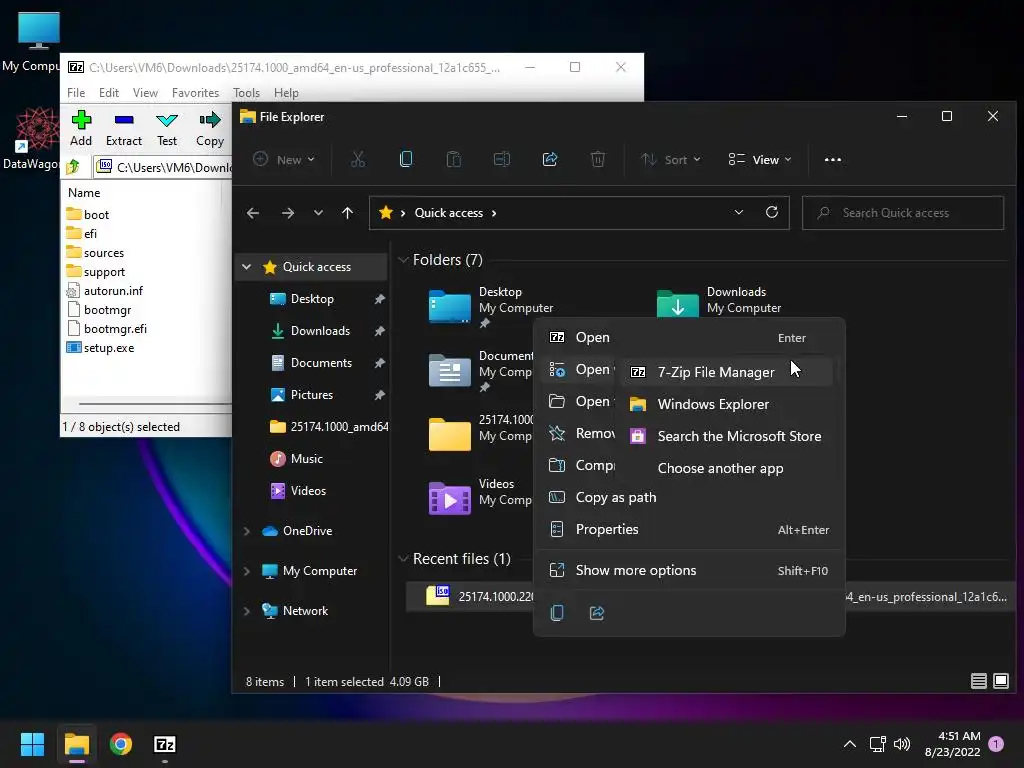Click Open in the context menu

tap(689, 338)
